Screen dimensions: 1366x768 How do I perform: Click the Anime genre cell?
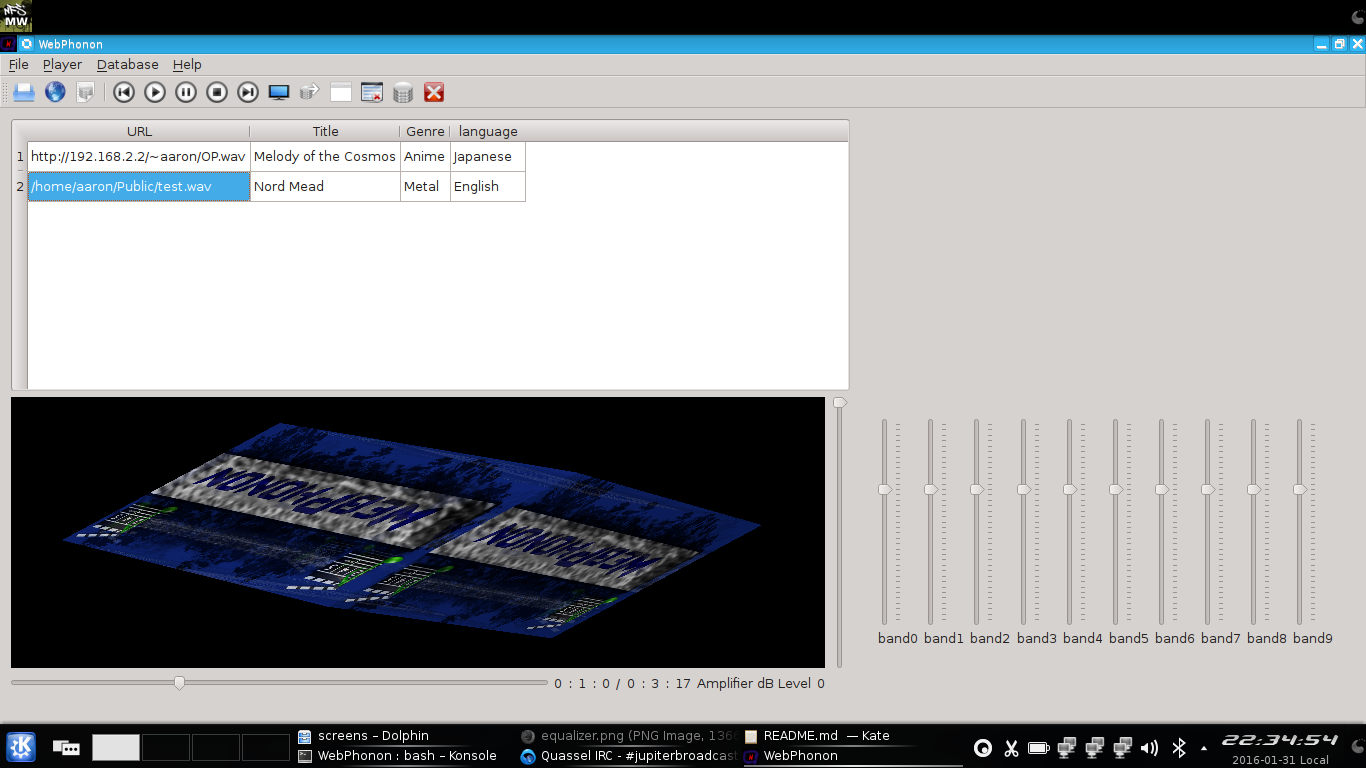425,156
